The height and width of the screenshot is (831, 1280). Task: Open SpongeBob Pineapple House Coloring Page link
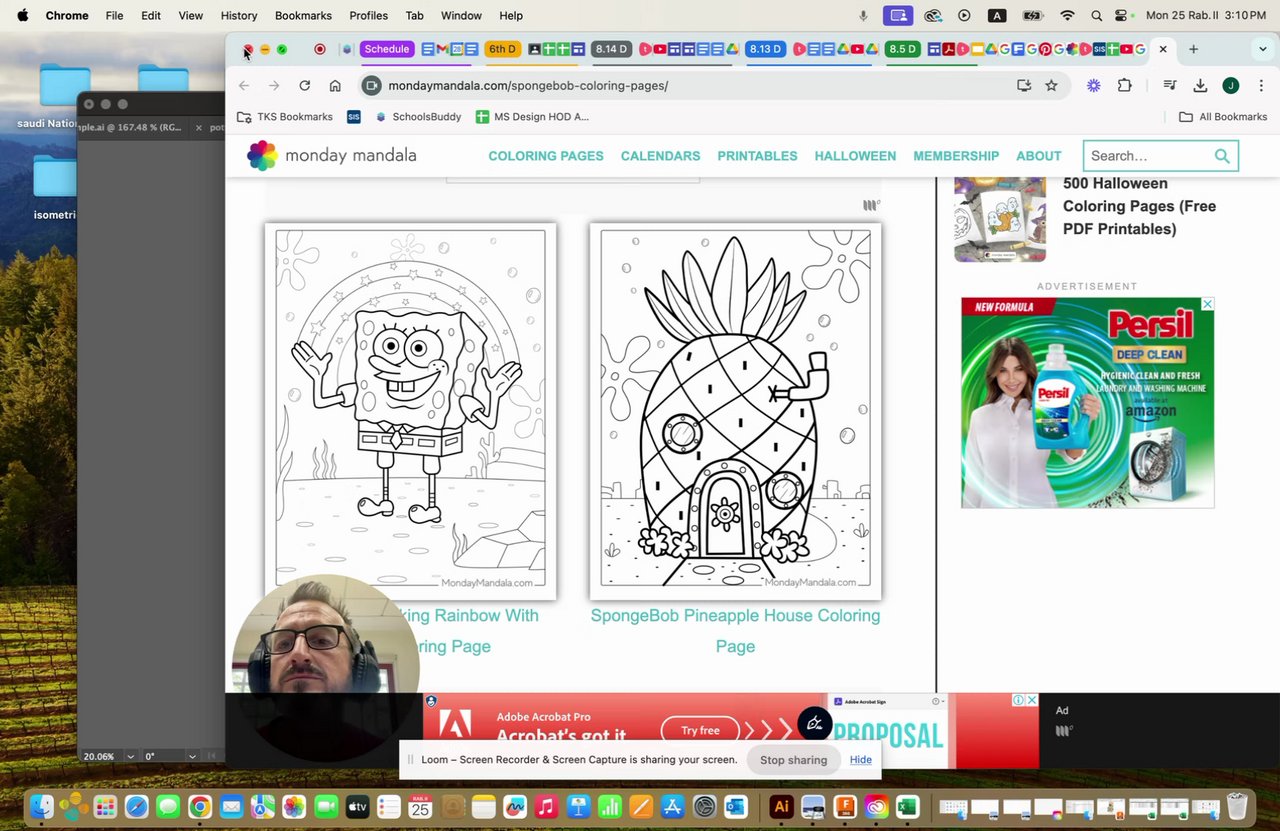click(735, 631)
